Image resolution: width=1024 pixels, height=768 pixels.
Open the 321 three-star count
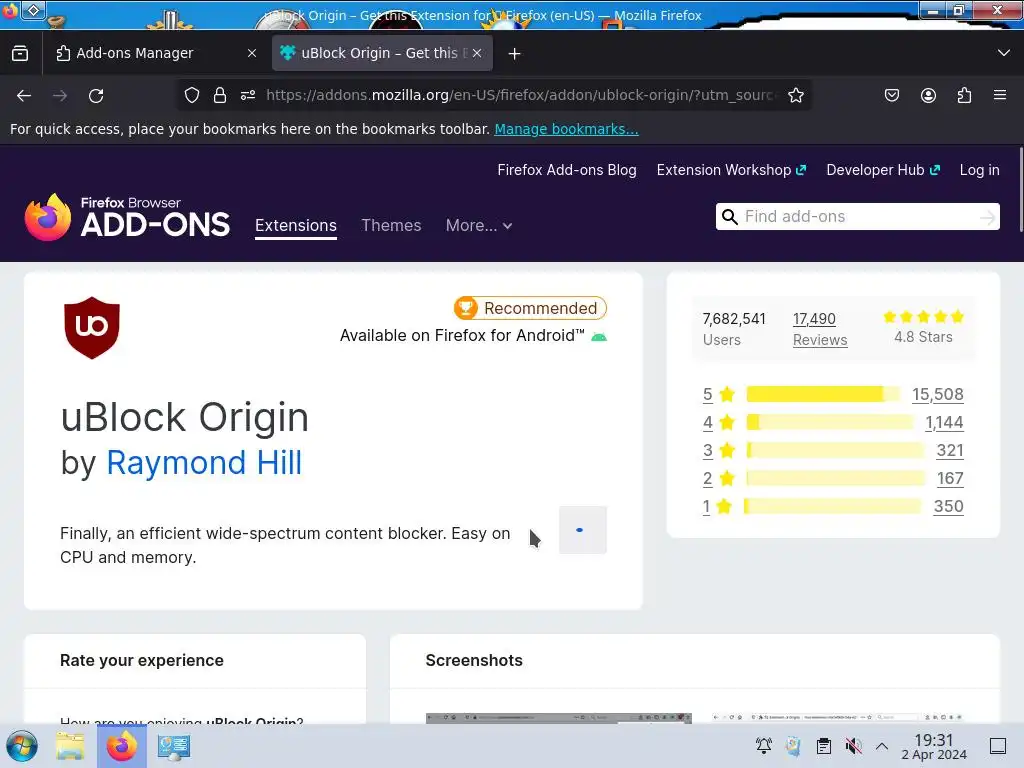click(950, 451)
